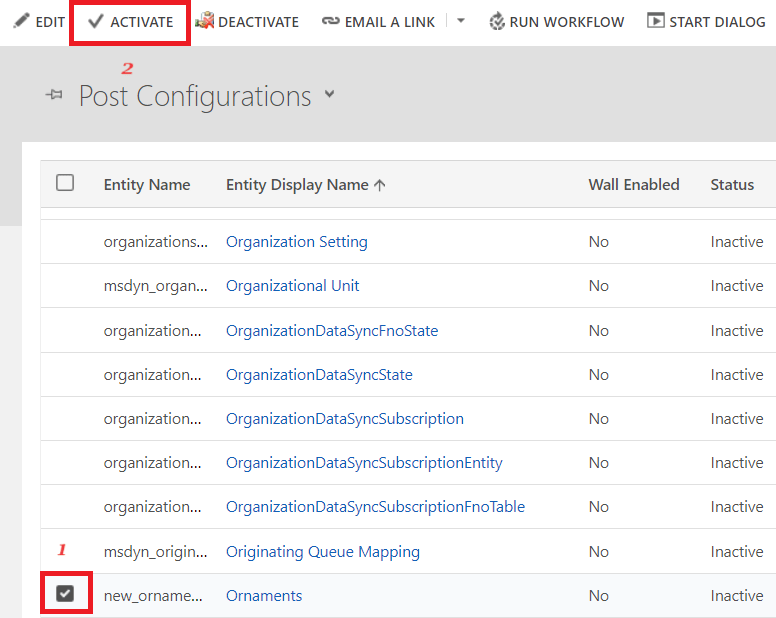Screen dimensions: 776x618
Task: Click the Edit pencil icon
Action: point(21,21)
